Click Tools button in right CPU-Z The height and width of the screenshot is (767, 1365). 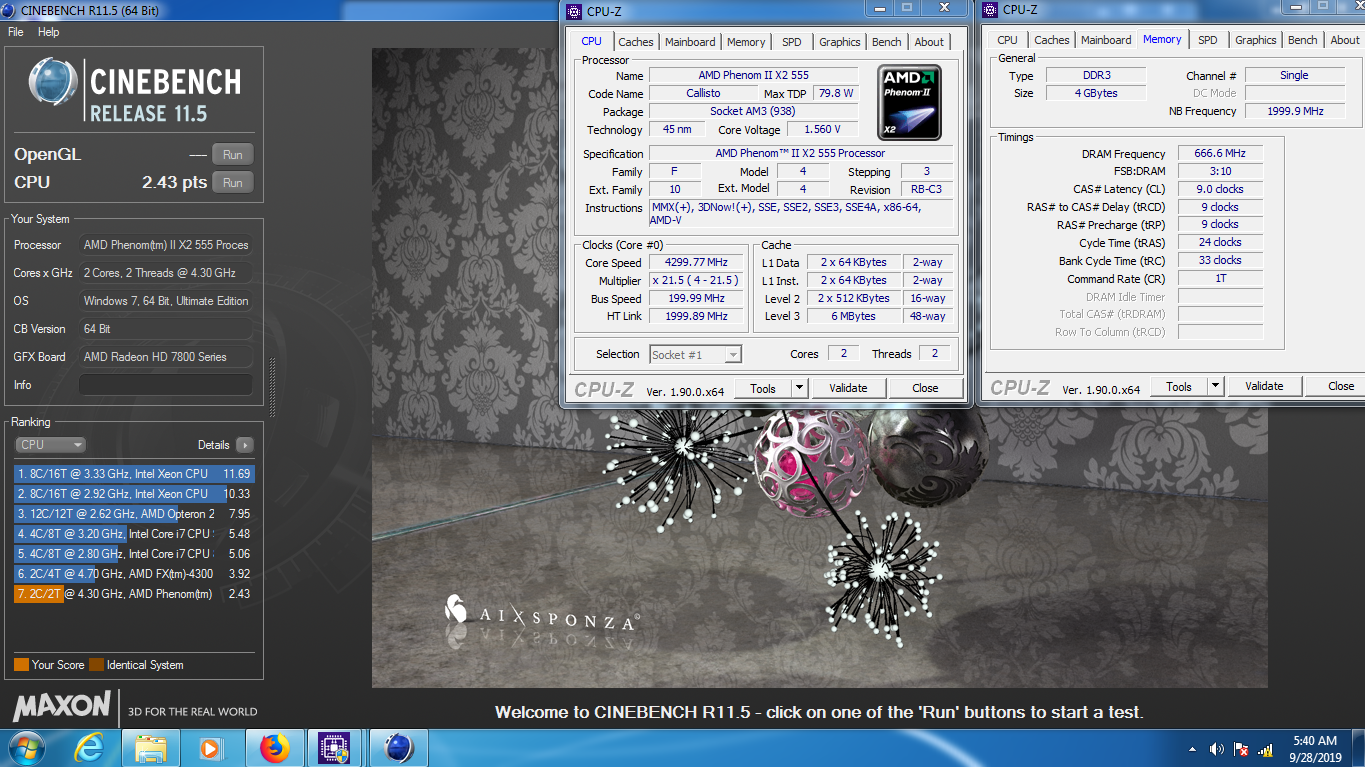[1179, 386]
